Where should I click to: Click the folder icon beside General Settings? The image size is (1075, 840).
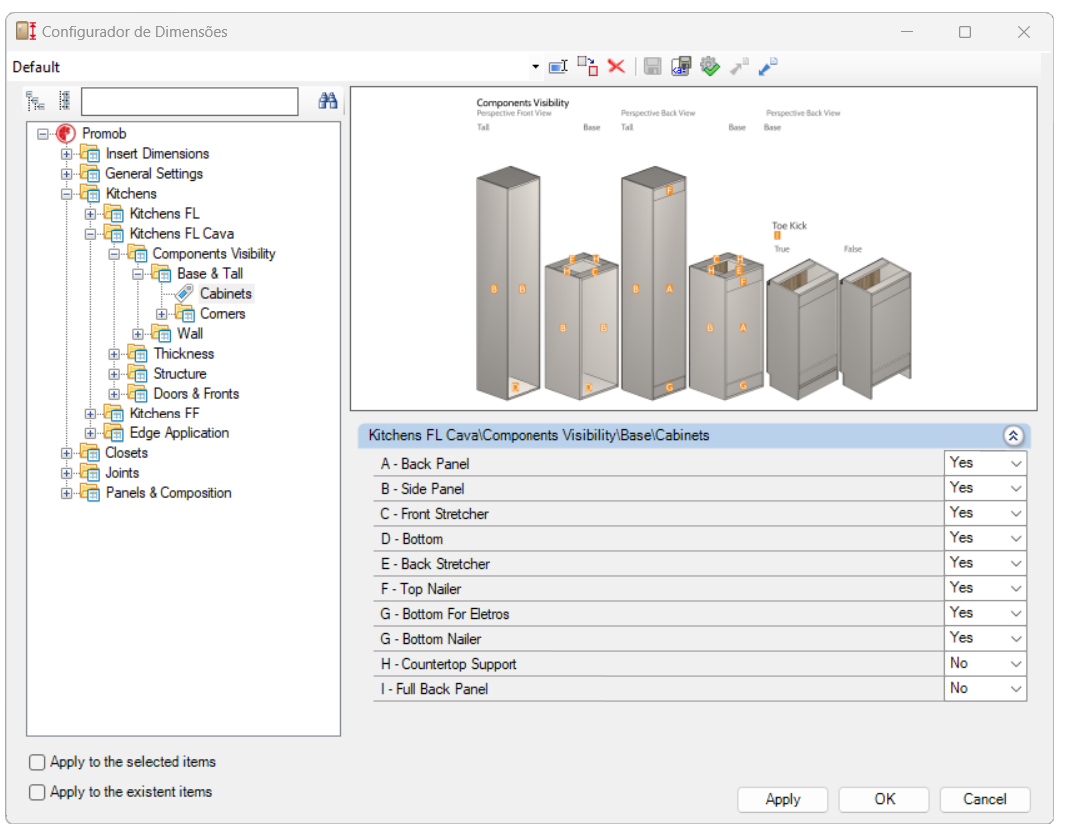coord(90,173)
